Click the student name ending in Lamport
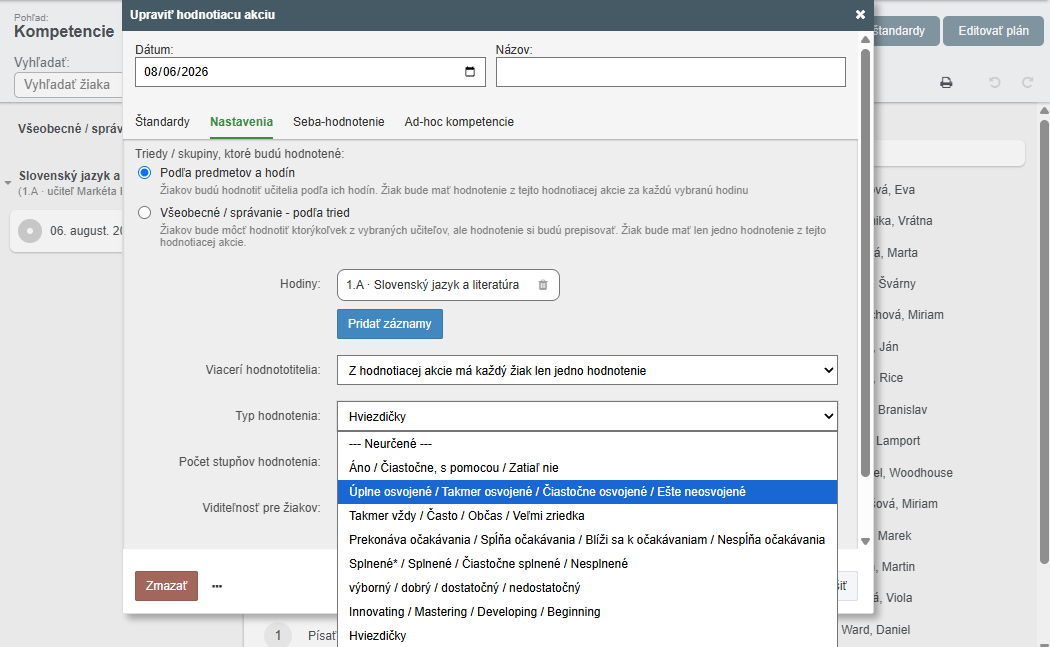 coord(897,441)
